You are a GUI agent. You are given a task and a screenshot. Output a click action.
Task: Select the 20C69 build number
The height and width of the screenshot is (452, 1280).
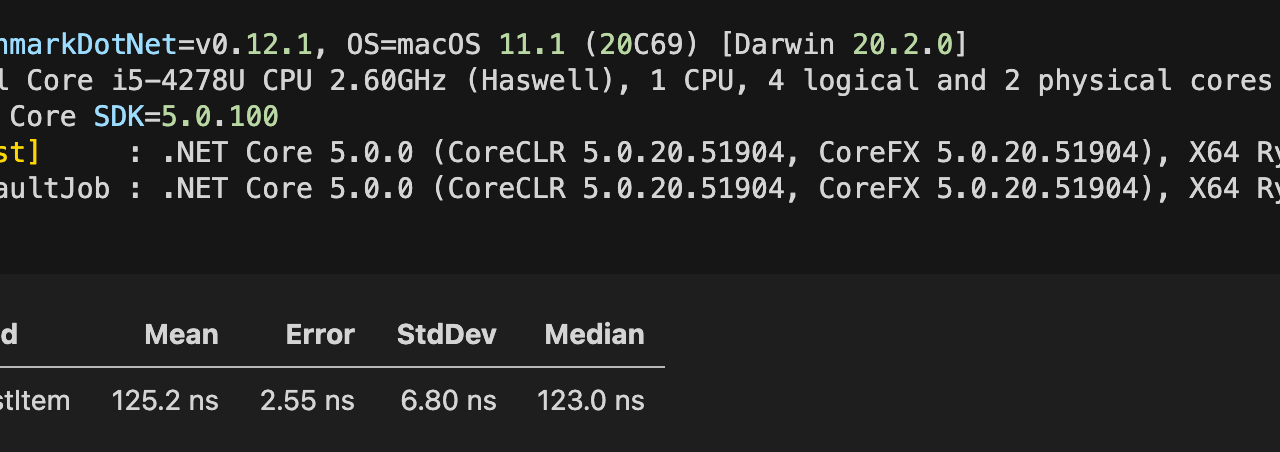636,45
